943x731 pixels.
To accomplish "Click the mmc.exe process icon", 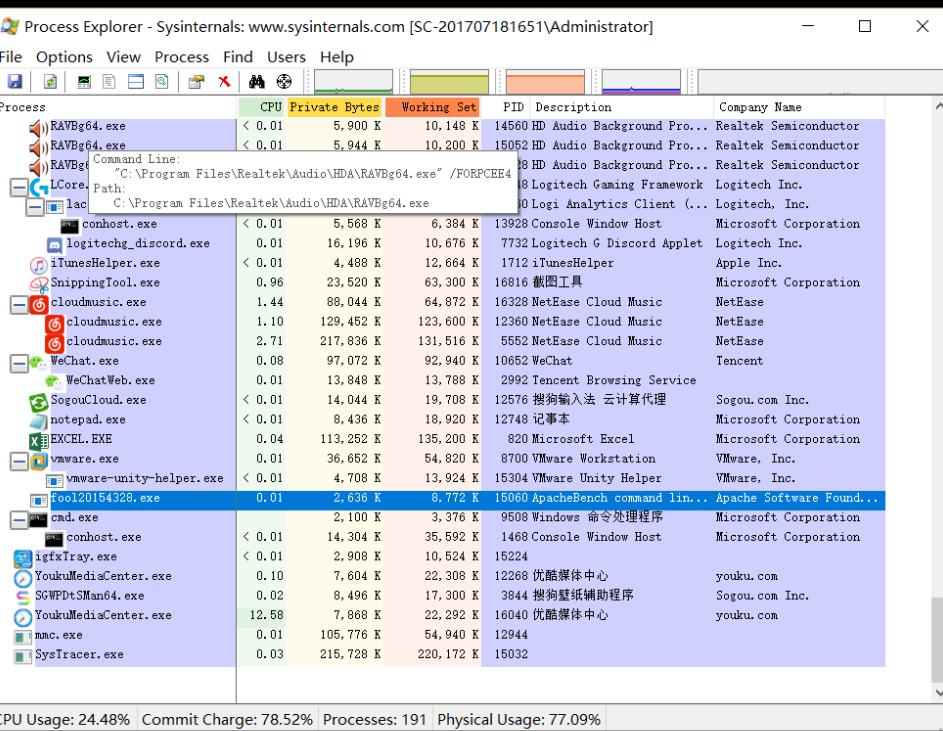I will coord(23,637).
